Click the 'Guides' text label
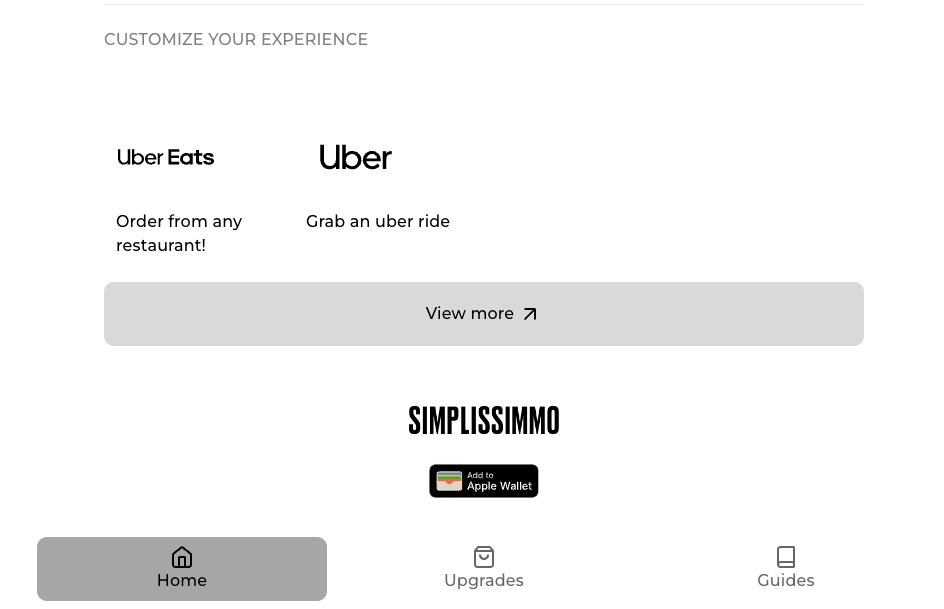Viewport: 944px width, 609px height. (786, 581)
